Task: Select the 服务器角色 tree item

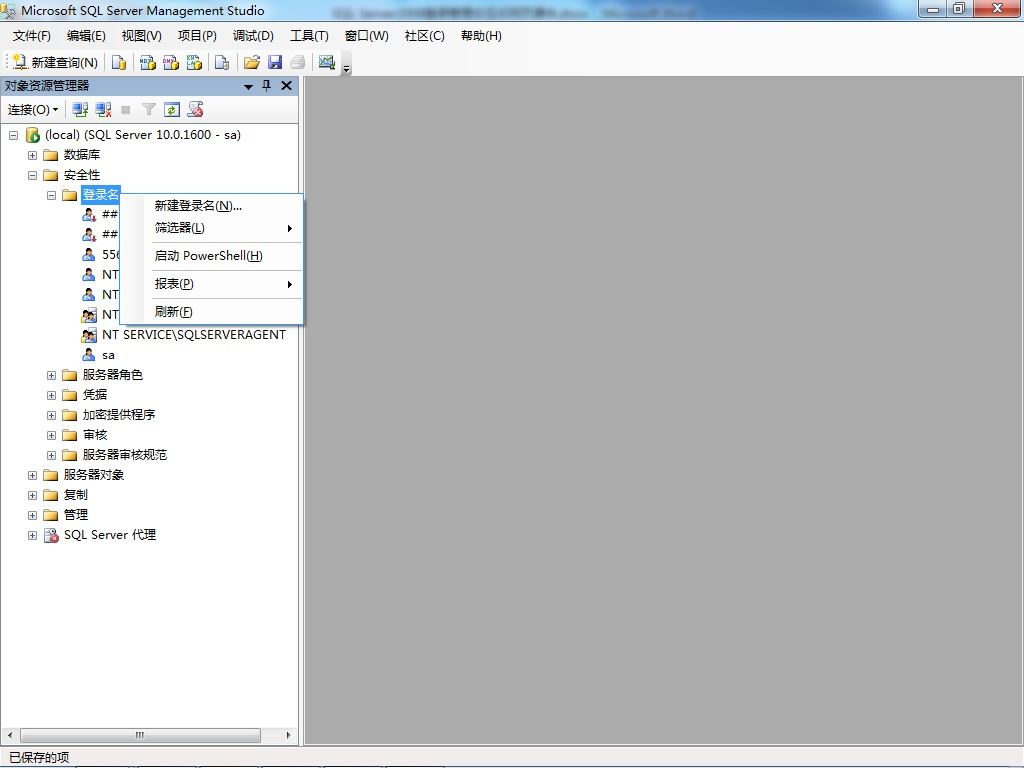Action: coord(112,375)
